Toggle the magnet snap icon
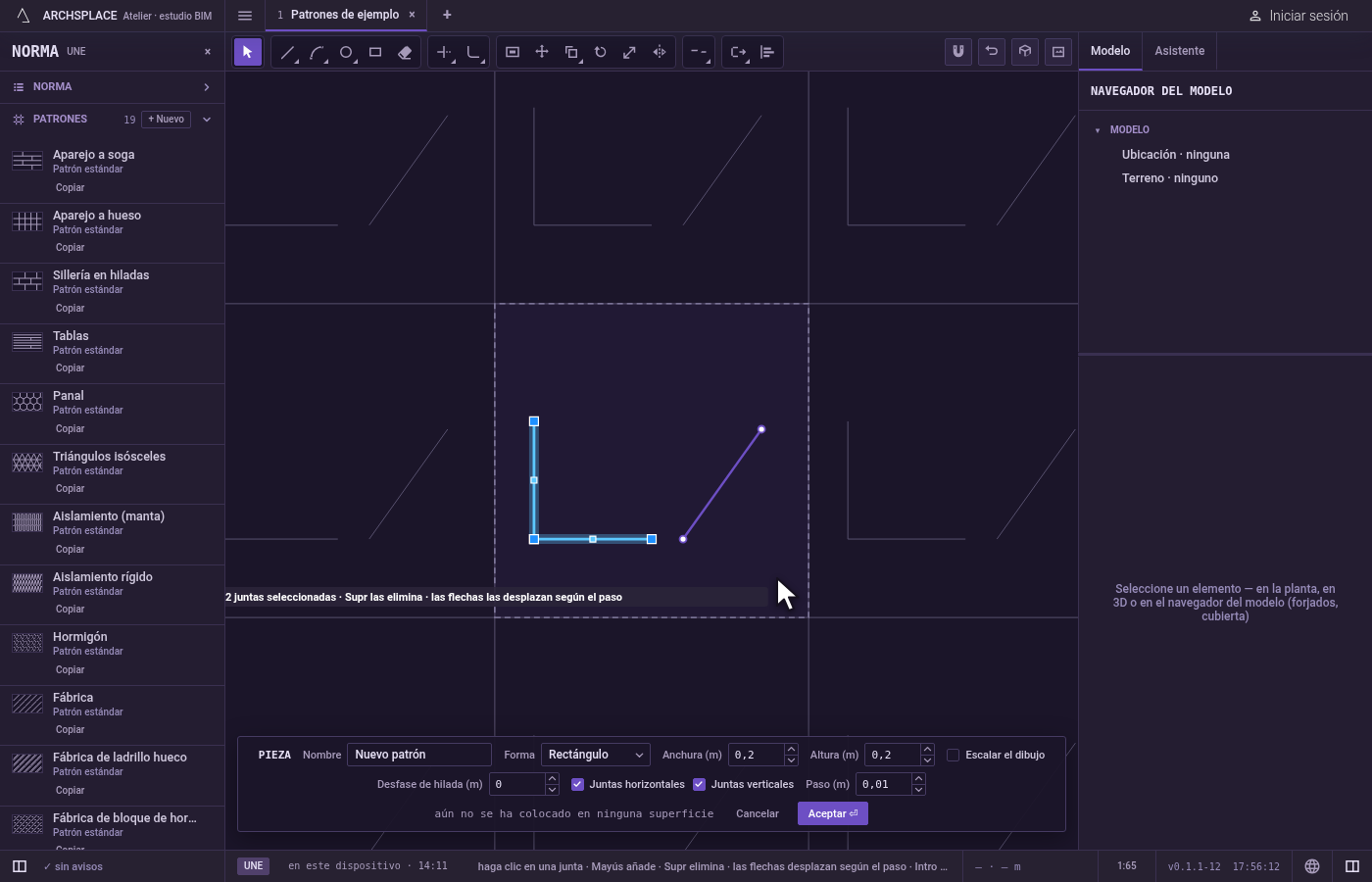This screenshot has width=1372, height=882. 958,52
